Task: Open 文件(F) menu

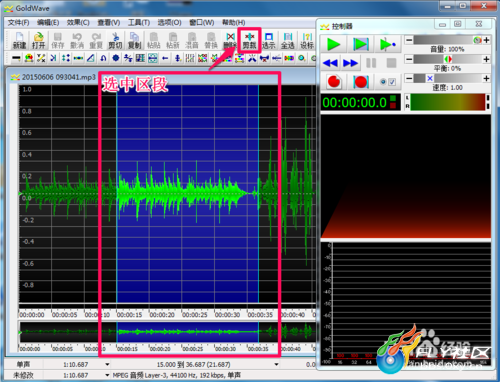Action: [x=18, y=22]
